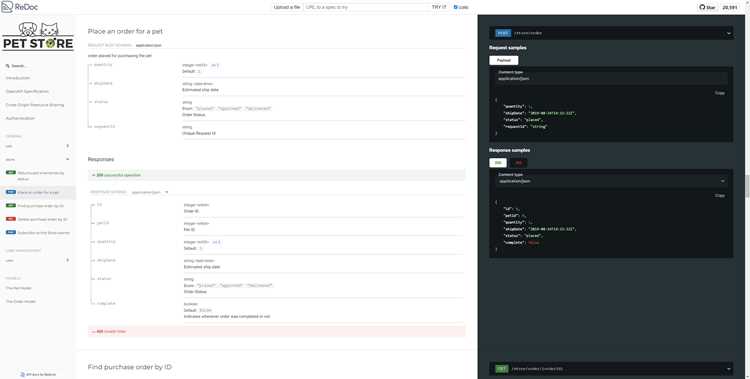Image resolution: width=750 pixels, height=379 pixels.
Task: Click the POST badge of Place an order
Action: point(11,192)
